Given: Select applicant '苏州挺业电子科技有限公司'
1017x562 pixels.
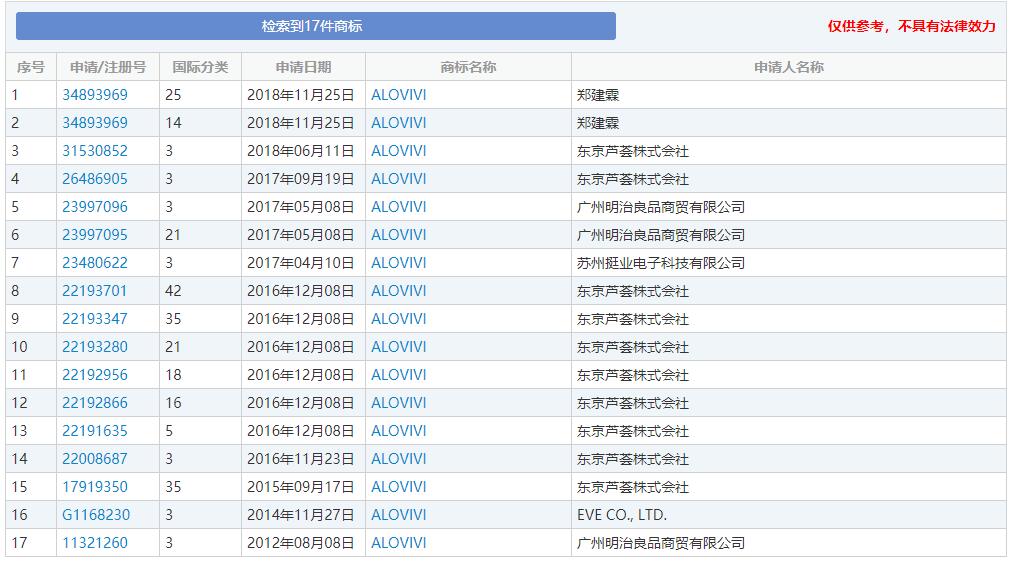Looking at the screenshot, I should coord(661,262).
